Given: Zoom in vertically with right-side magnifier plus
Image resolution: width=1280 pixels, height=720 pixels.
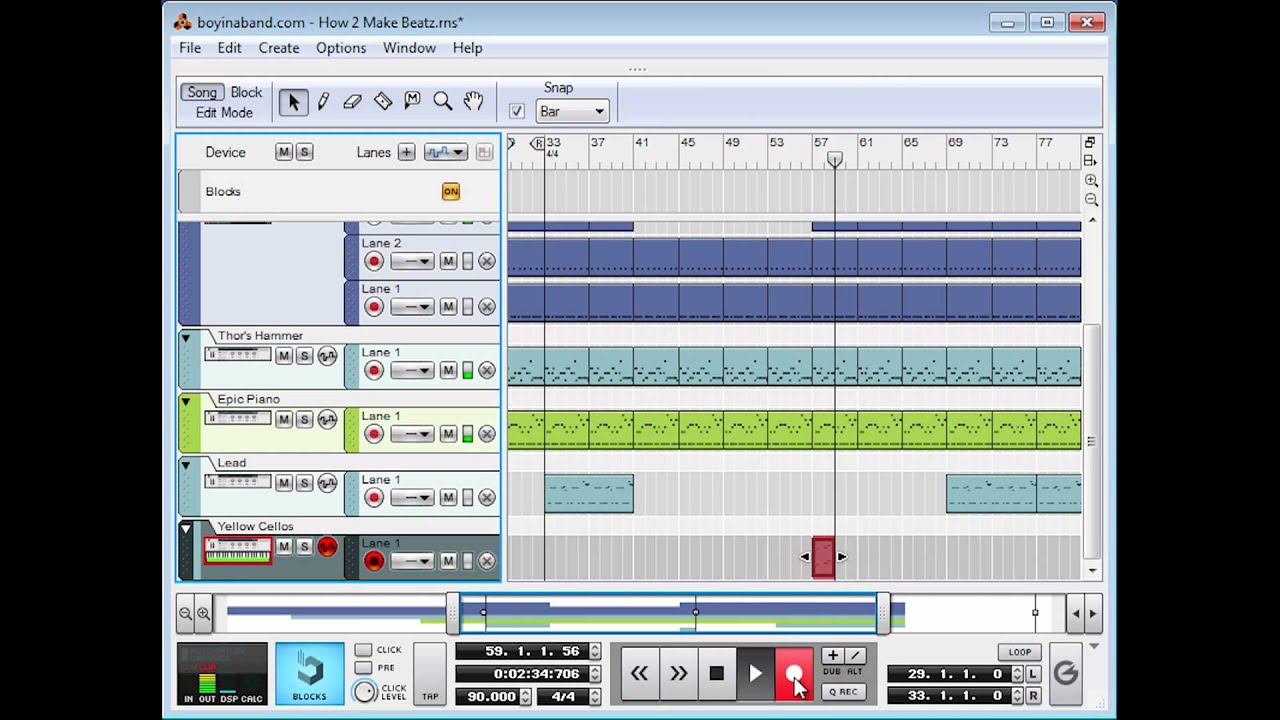Looking at the screenshot, I should pos(1091,180).
